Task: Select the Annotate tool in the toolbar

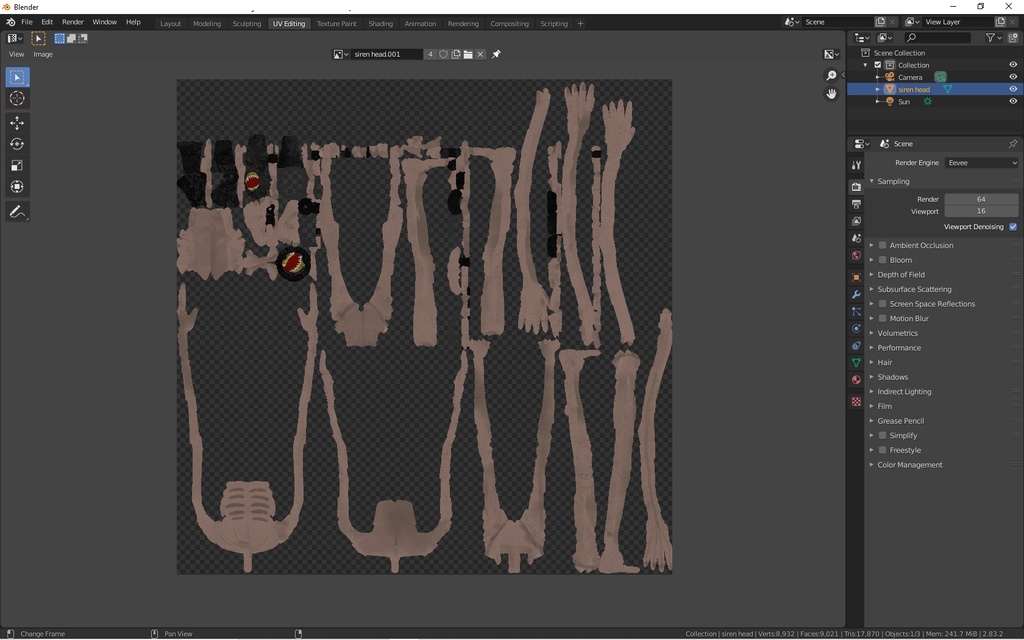Action: coord(17,212)
